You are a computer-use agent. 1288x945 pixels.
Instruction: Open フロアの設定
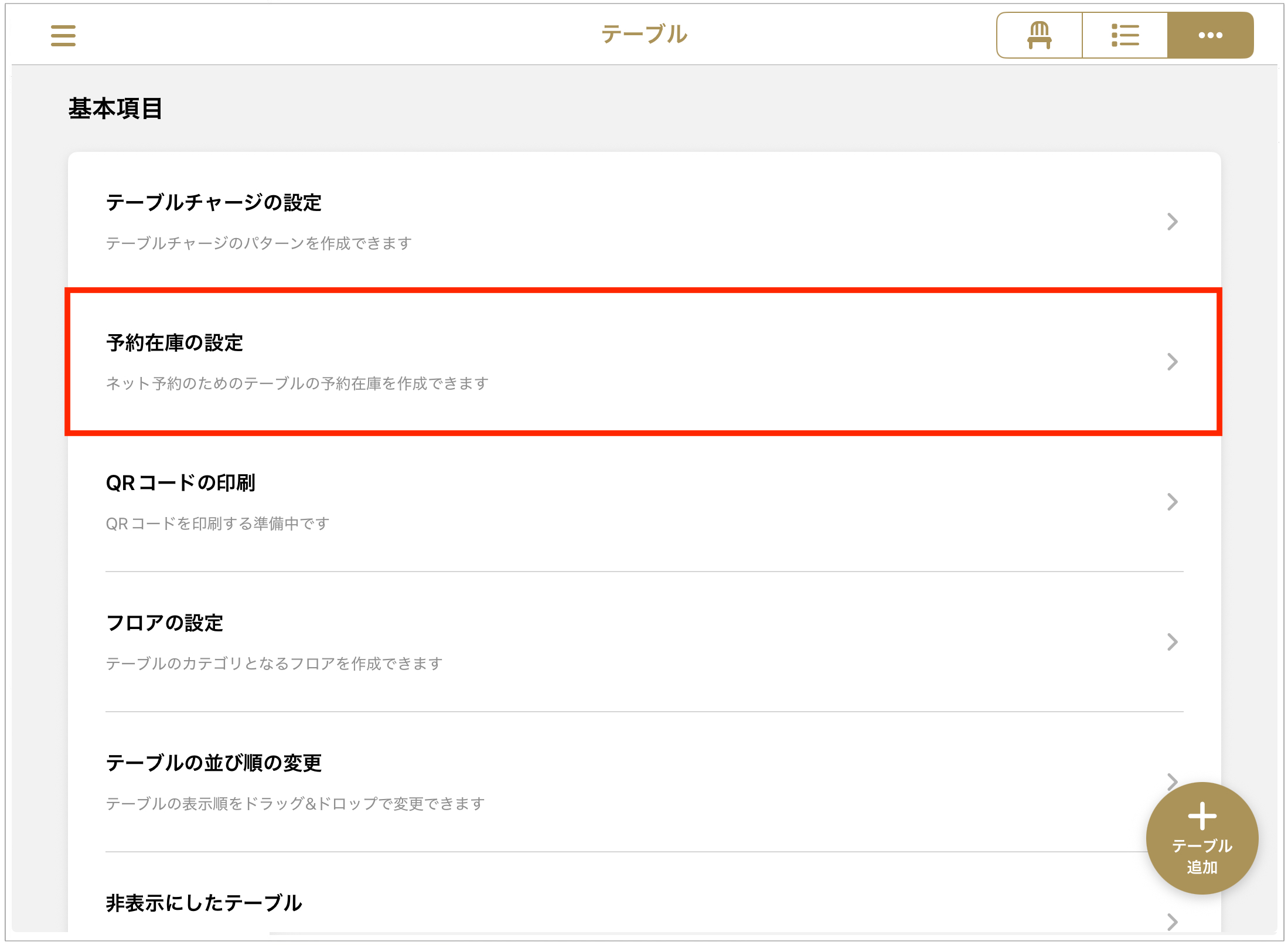[x=165, y=623]
